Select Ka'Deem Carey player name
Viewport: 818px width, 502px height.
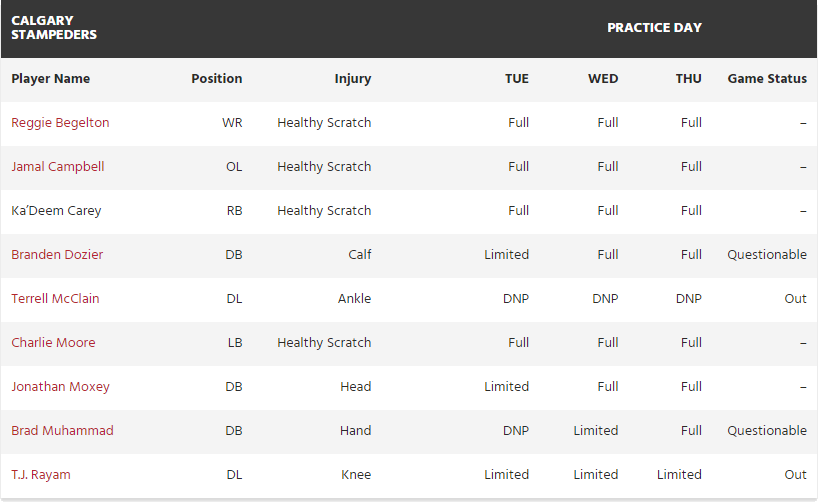point(56,211)
